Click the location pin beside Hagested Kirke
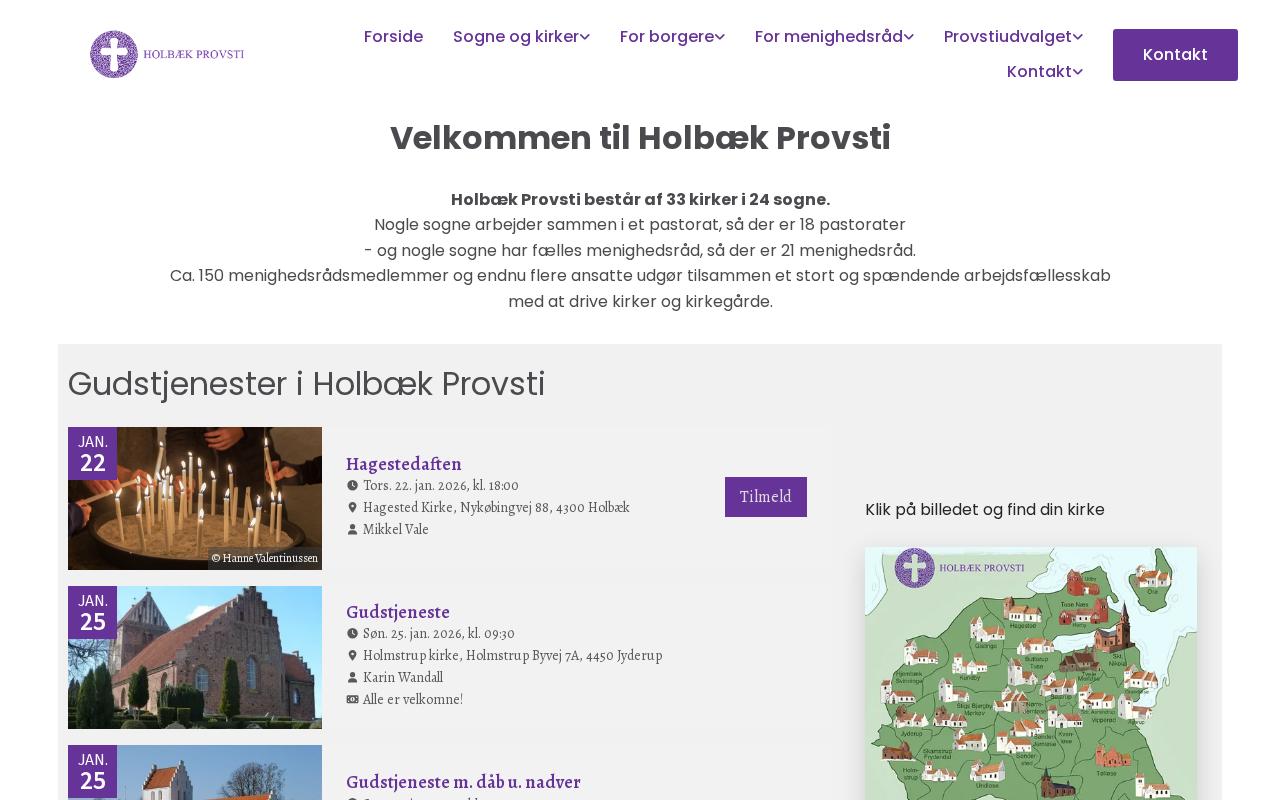 [x=352, y=508]
